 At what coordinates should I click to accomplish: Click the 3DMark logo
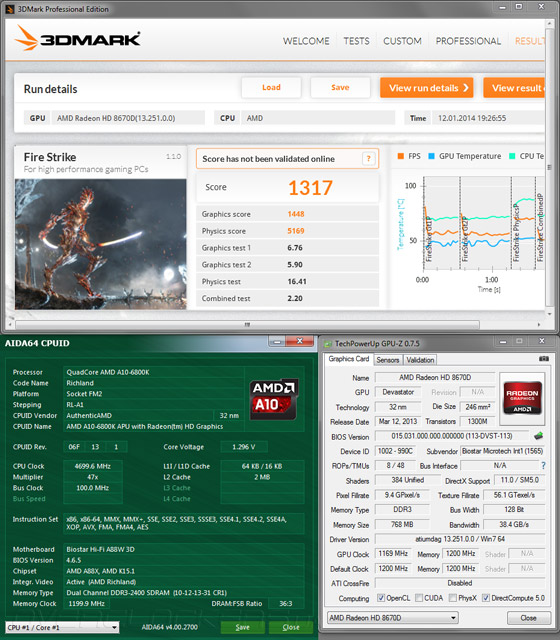[78, 38]
